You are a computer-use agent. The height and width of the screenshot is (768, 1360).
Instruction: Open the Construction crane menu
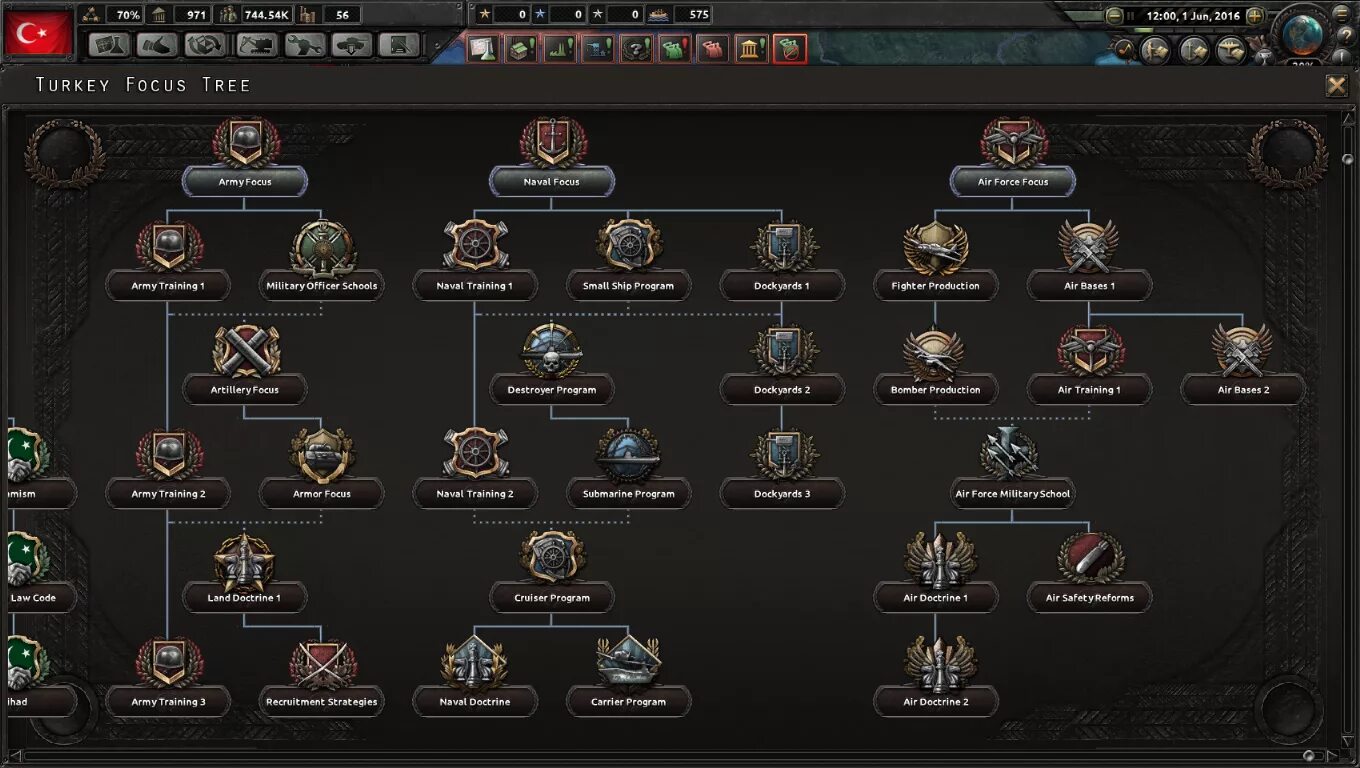(x=255, y=45)
